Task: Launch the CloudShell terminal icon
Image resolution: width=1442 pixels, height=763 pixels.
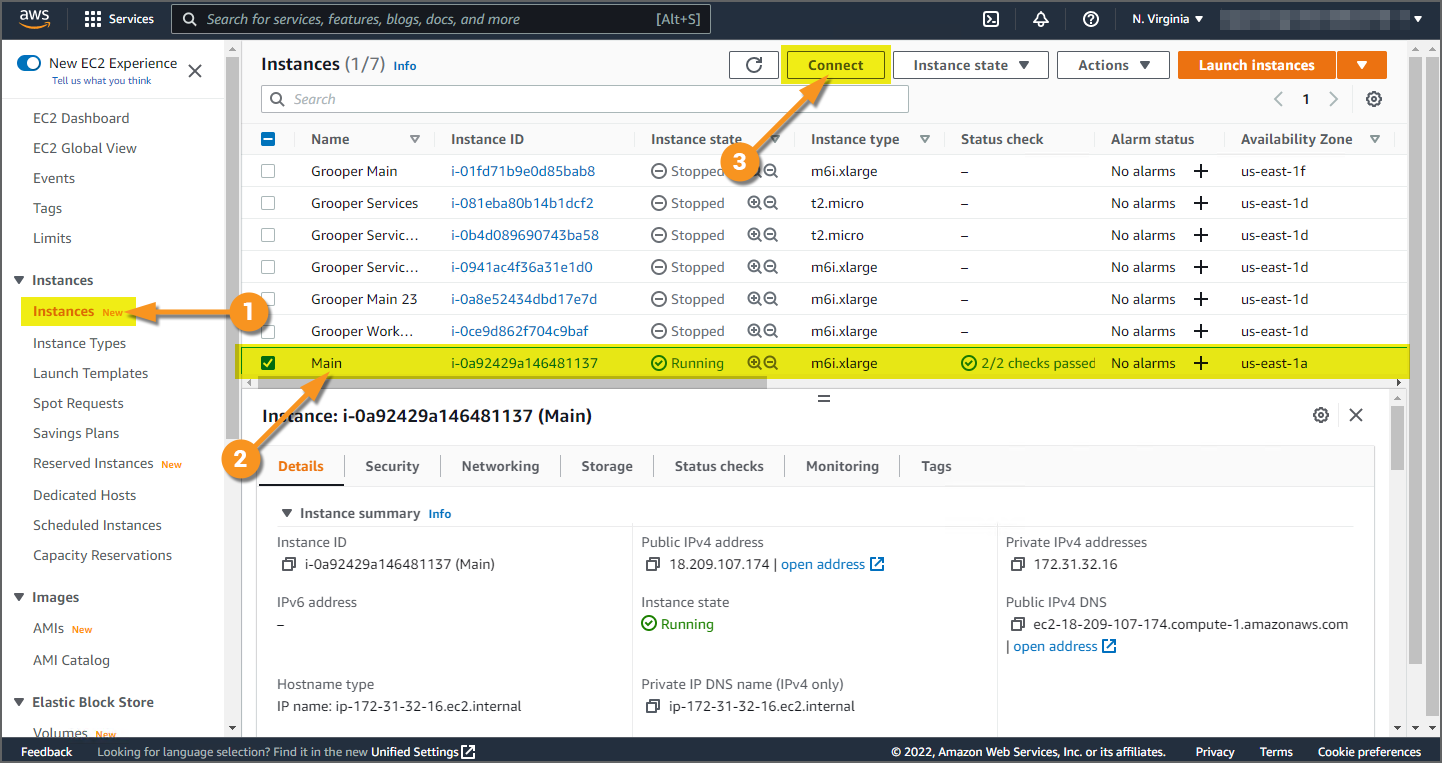Action: pos(991,19)
